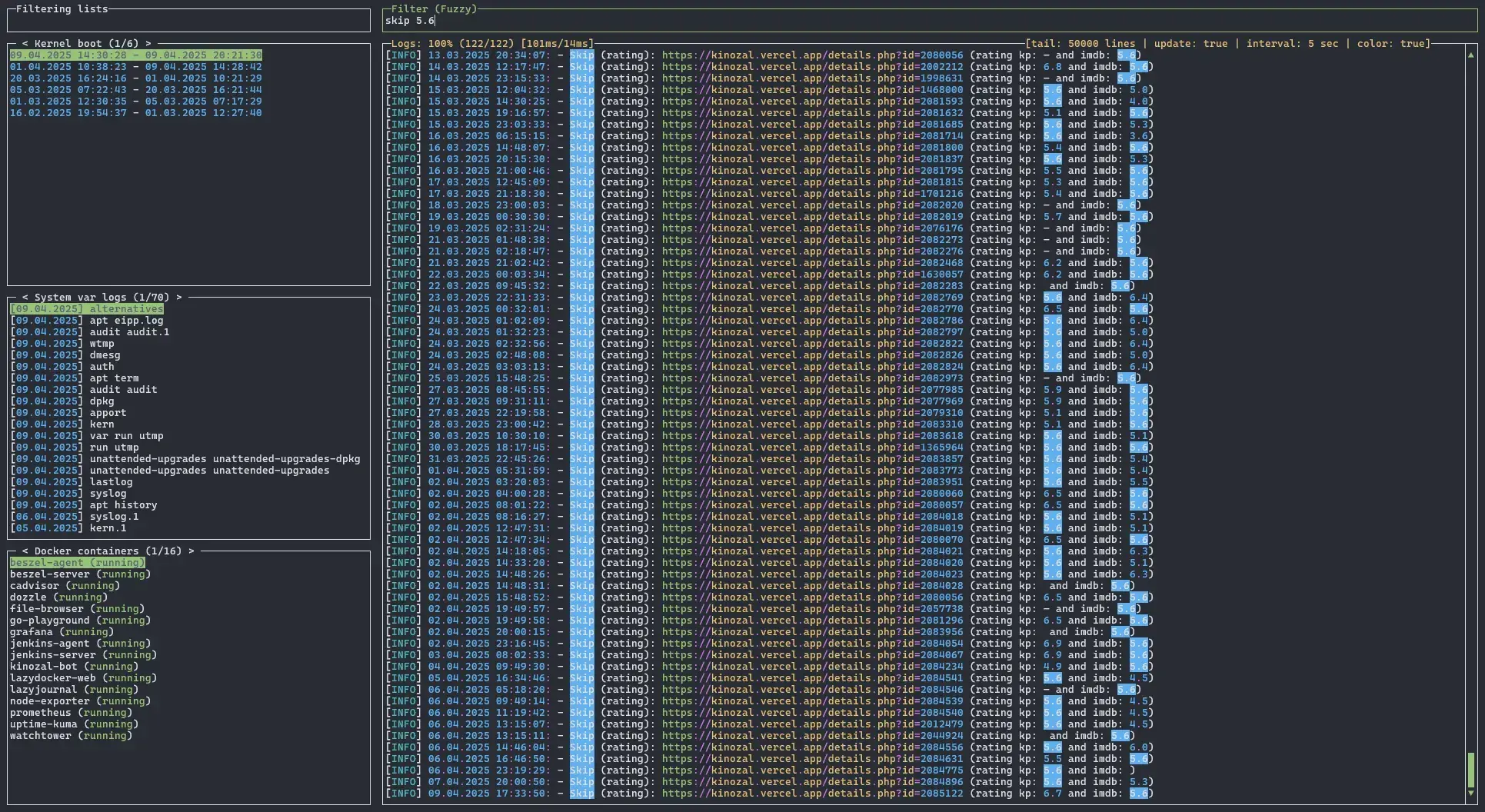Select boot 09.04.2025 14:30:28 - 20:21:30

click(x=136, y=55)
